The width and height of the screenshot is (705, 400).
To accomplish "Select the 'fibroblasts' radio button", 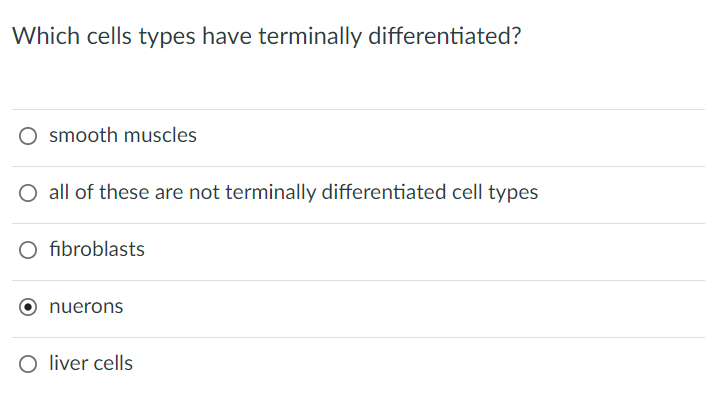I will (x=28, y=250).
